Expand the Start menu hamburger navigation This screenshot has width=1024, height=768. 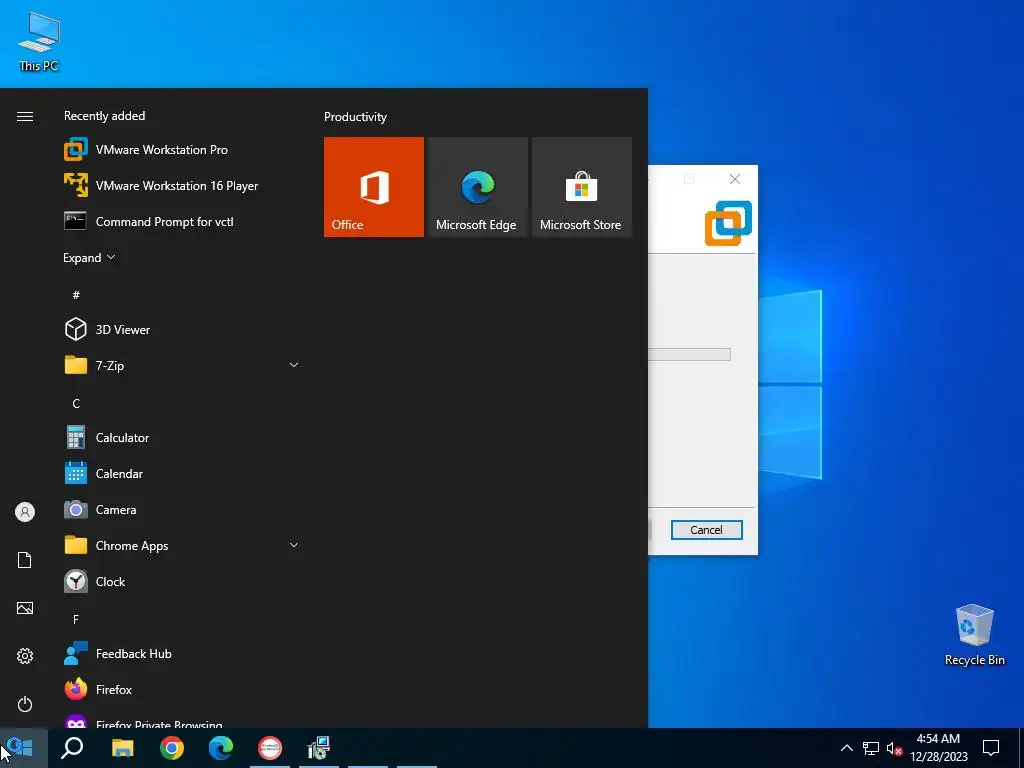25,116
